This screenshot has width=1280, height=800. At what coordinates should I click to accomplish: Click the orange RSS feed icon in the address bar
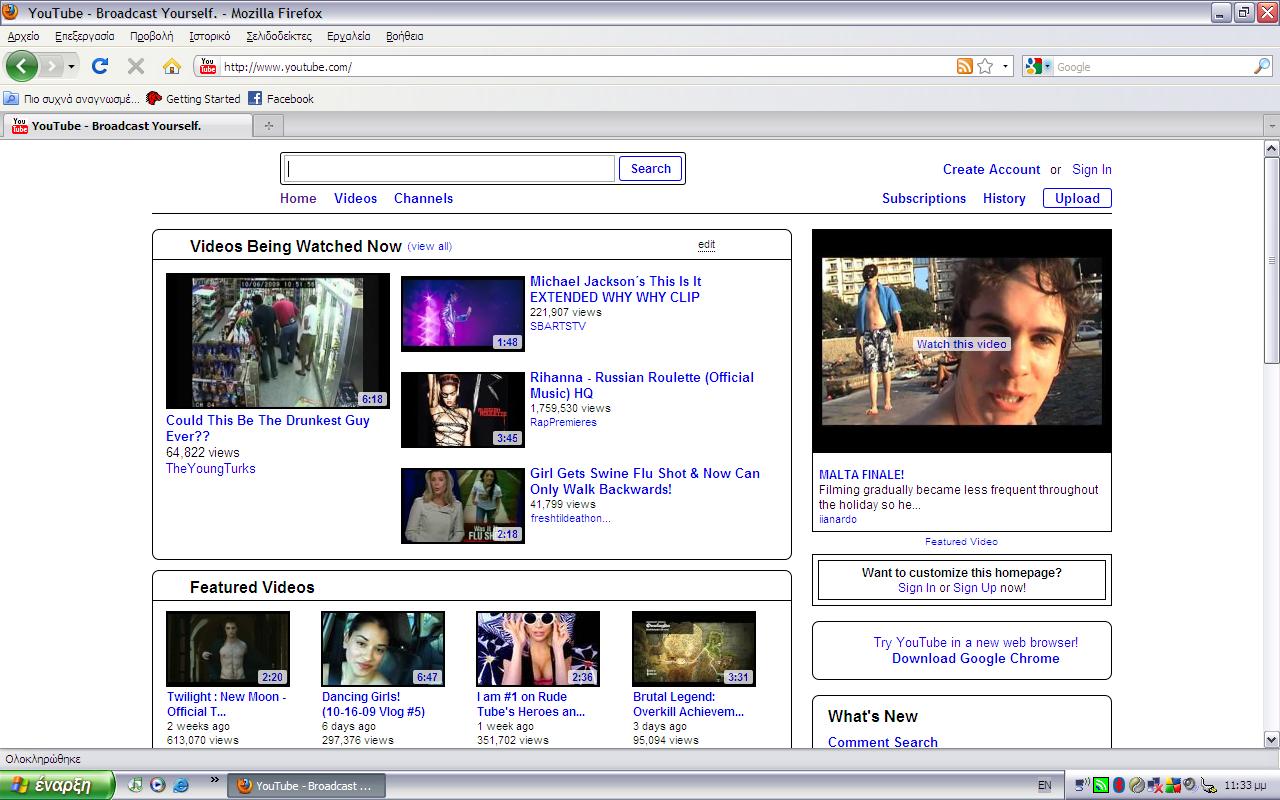coord(965,67)
